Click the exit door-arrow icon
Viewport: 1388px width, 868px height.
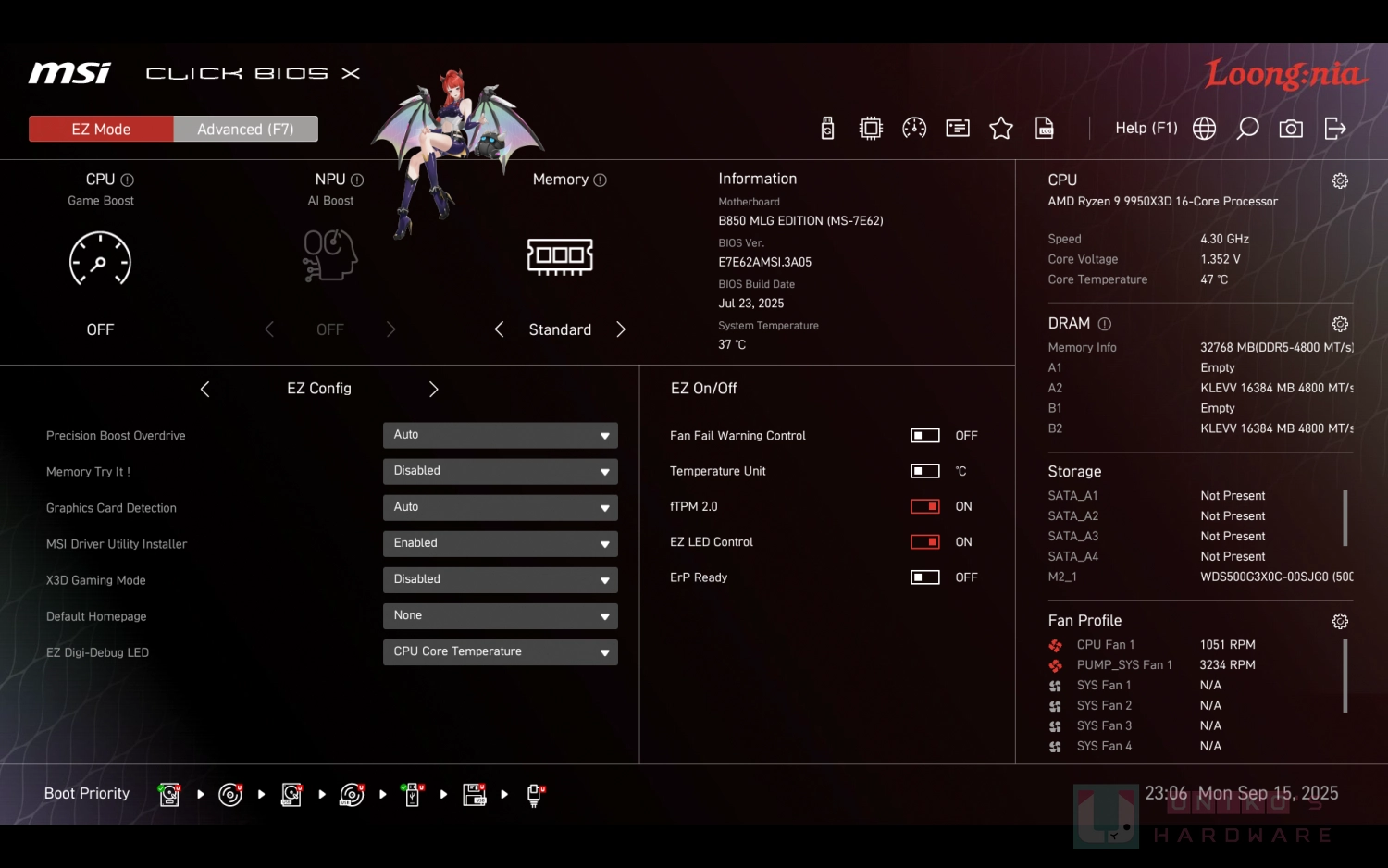coord(1334,129)
